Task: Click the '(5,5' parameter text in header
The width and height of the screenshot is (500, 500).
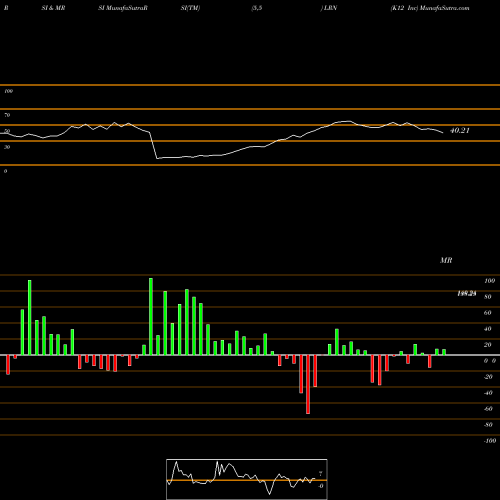Action: [257, 8]
